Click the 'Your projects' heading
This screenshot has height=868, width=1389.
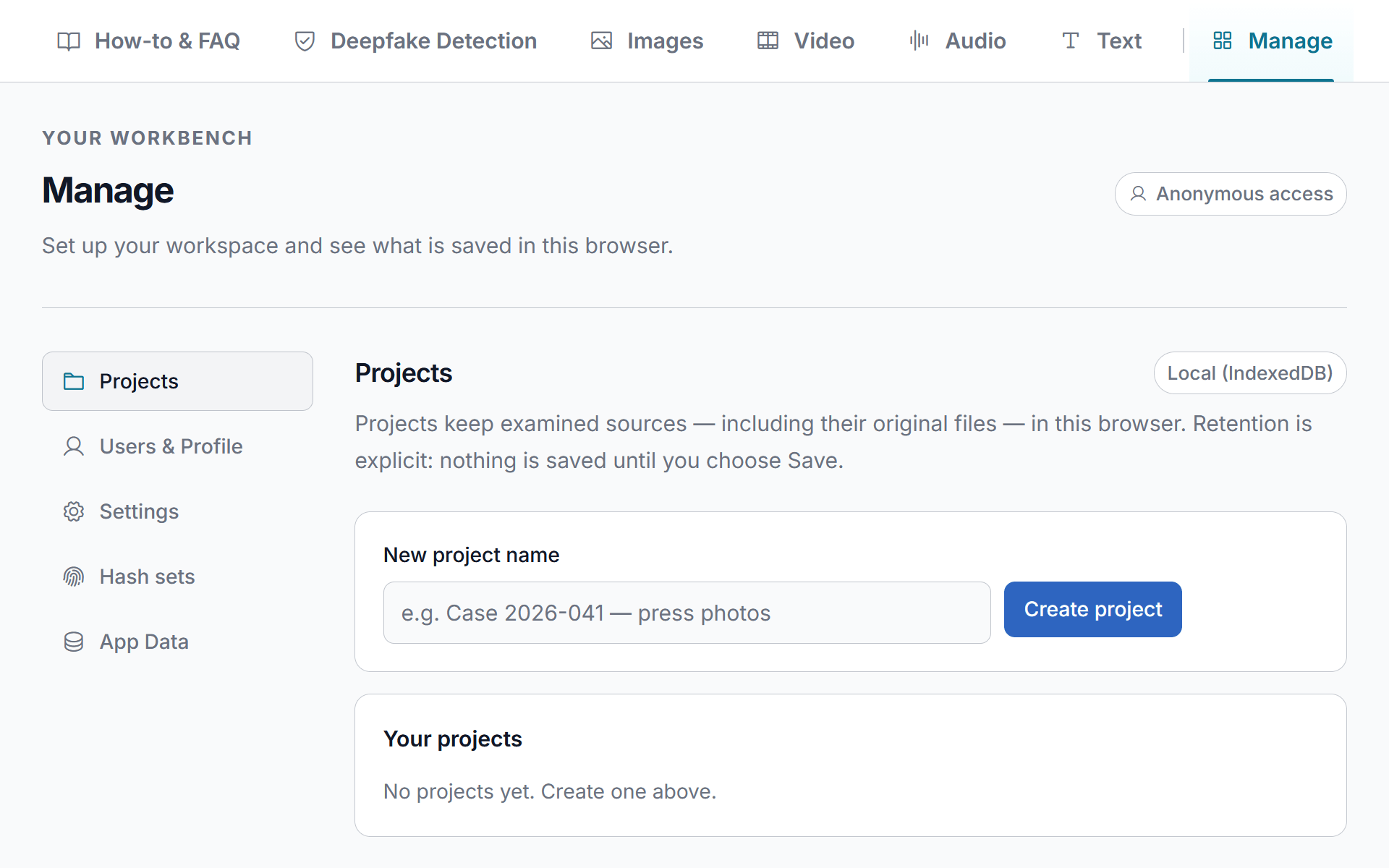(453, 739)
